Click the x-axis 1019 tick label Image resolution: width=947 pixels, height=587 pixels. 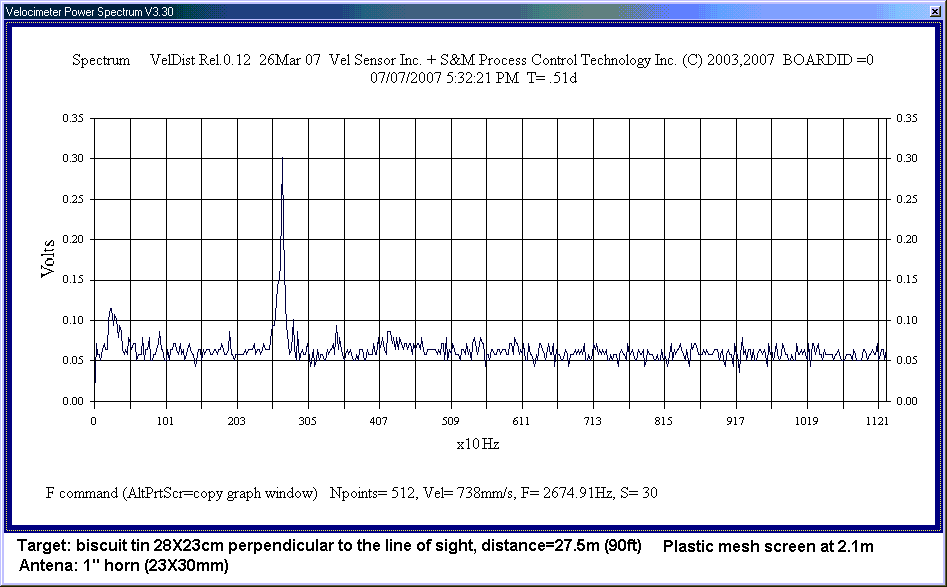806,422
